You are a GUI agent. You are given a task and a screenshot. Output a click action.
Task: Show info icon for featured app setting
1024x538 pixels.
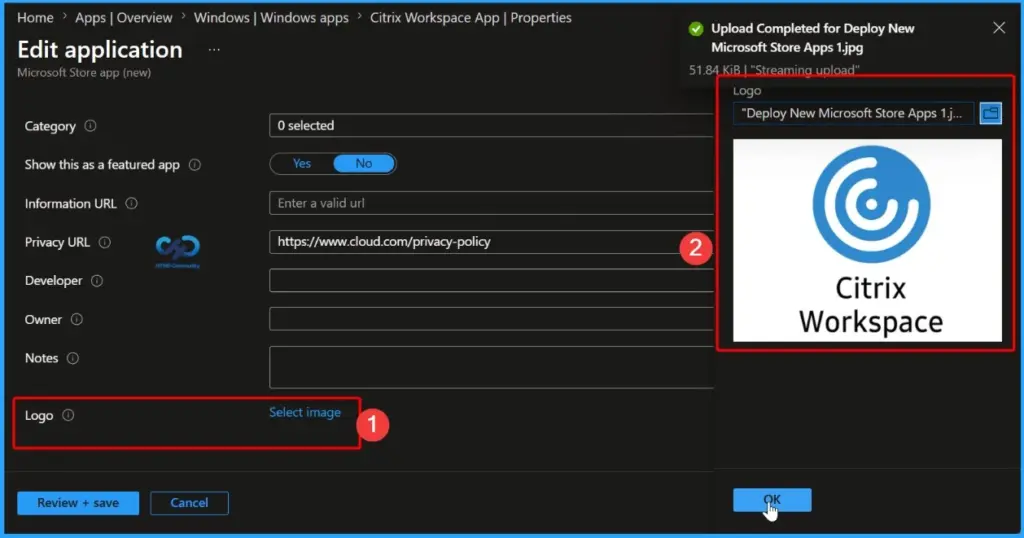pyautogui.click(x=195, y=165)
